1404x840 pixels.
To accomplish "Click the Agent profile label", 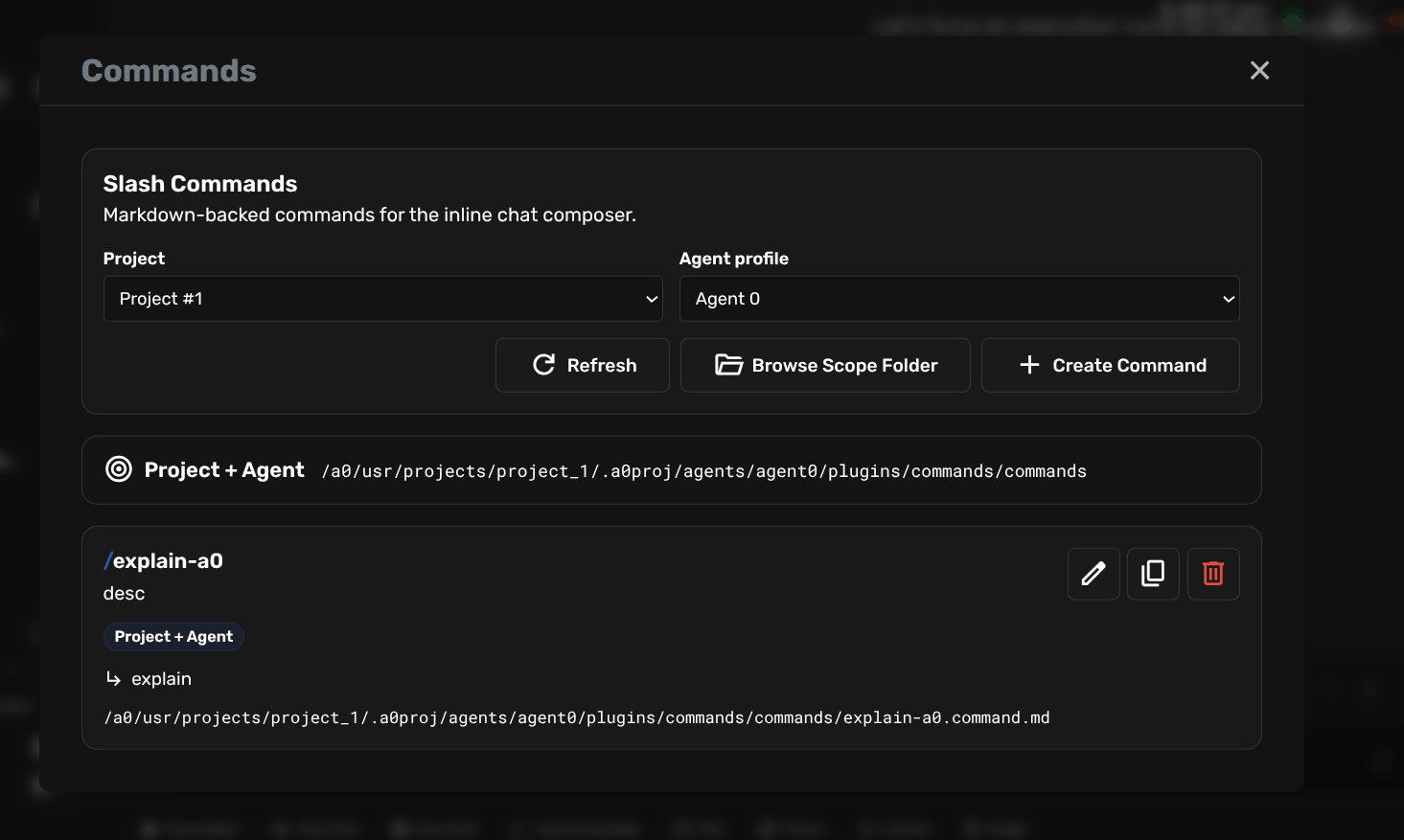I will pyautogui.click(x=734, y=259).
